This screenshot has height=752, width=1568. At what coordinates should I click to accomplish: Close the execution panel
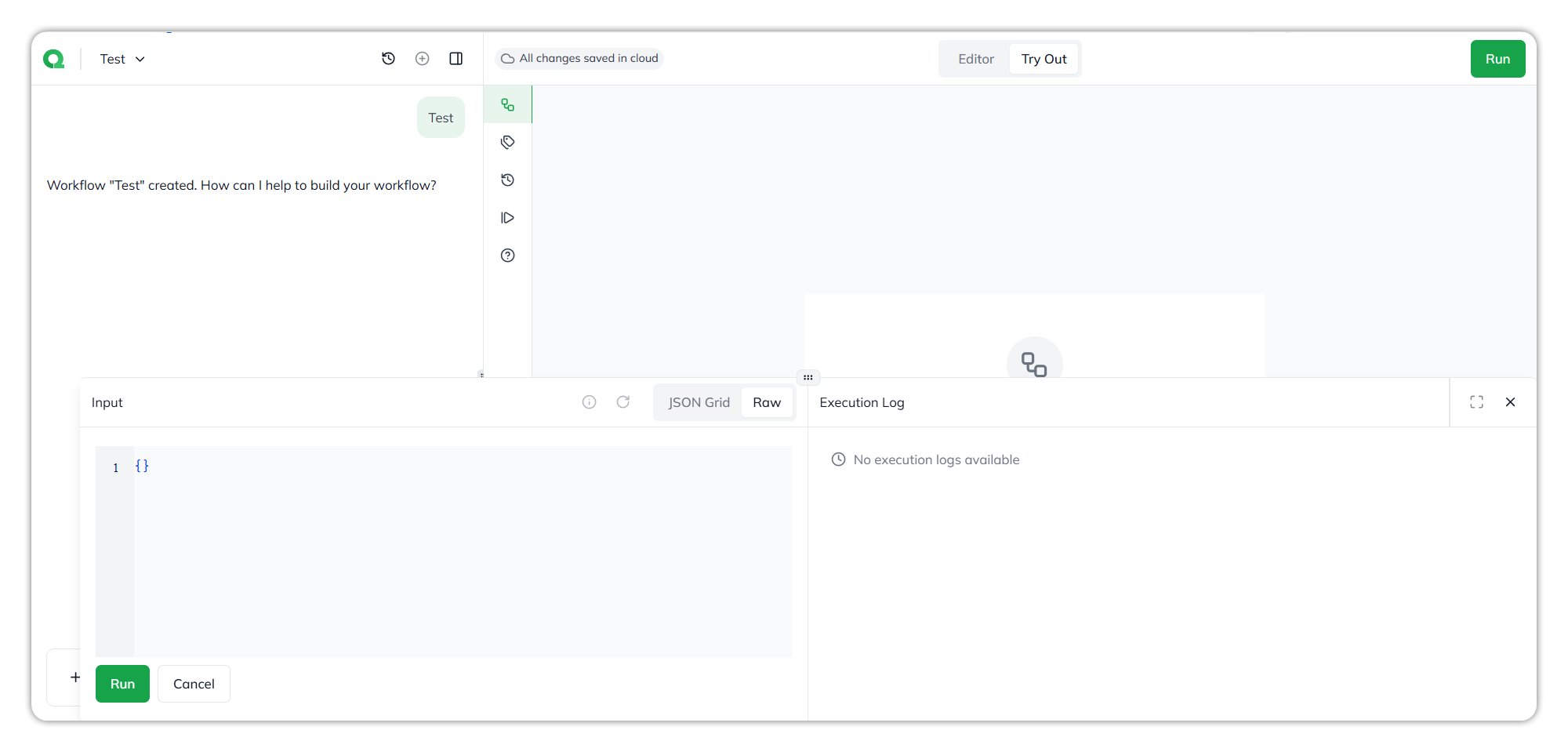coord(1510,402)
